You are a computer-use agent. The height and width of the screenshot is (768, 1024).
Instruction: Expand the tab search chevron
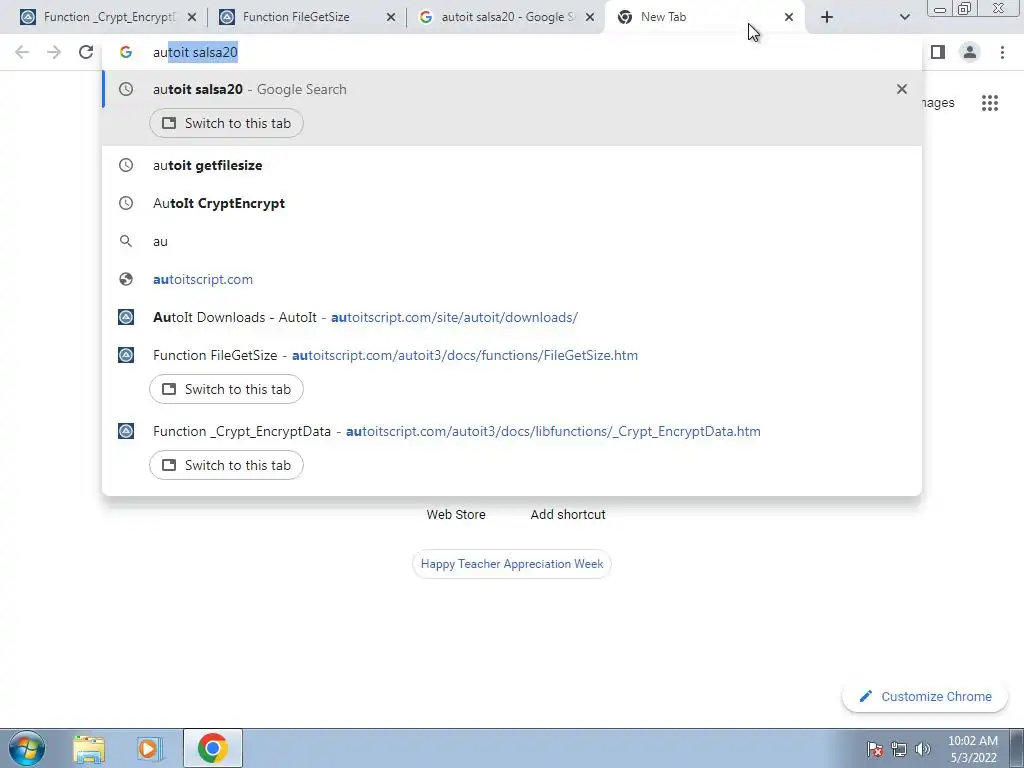tap(904, 17)
